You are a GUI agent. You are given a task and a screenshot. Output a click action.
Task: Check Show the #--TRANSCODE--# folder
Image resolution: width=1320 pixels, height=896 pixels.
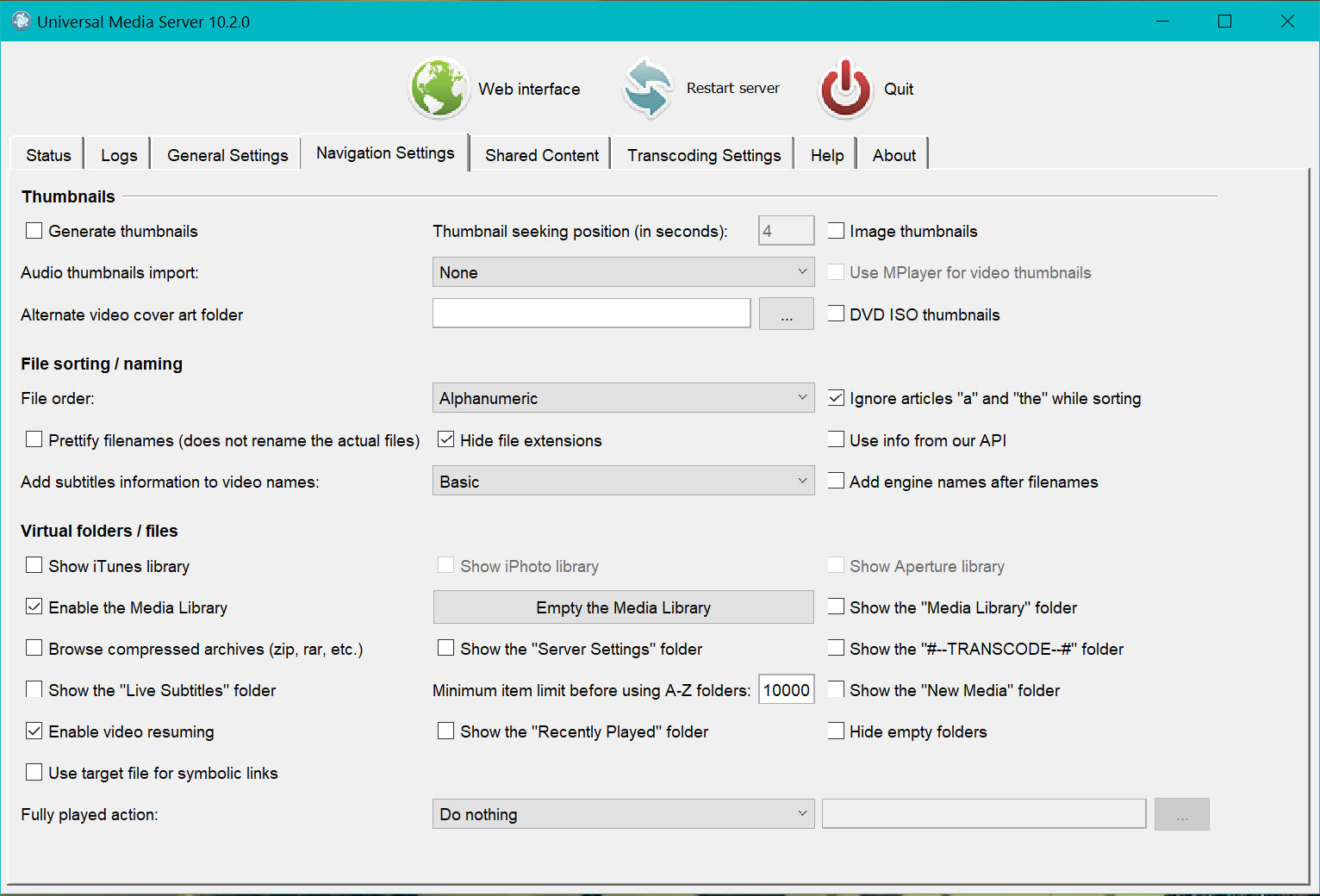pos(836,648)
